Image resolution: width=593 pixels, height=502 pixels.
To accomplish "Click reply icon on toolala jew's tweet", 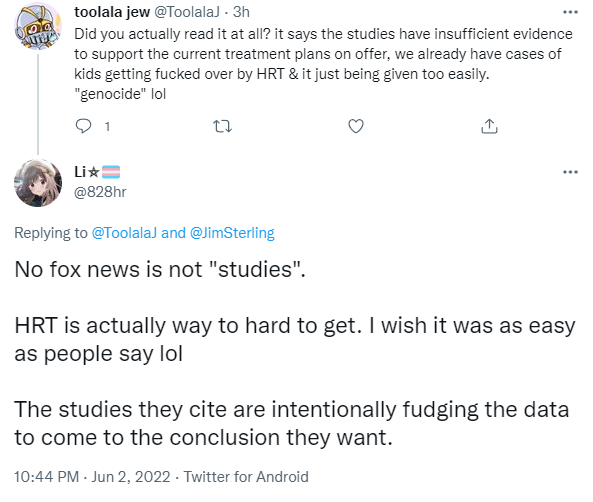I will coord(84,126).
